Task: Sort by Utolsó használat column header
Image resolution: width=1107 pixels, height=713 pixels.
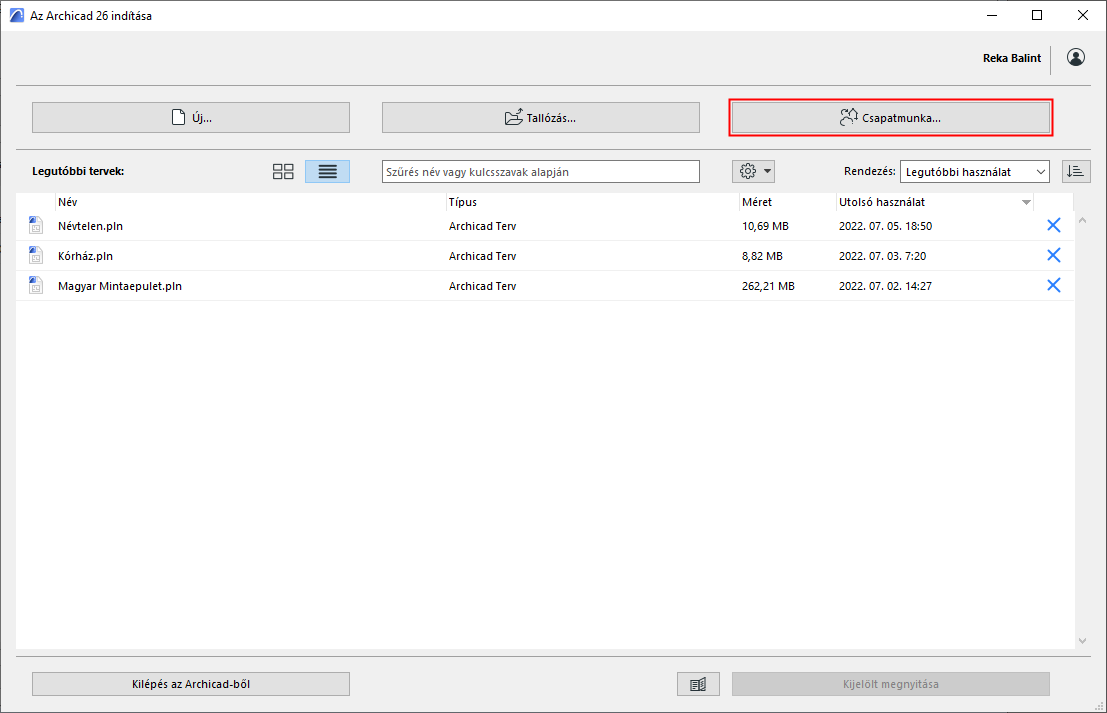Action: pyautogui.click(x=935, y=202)
